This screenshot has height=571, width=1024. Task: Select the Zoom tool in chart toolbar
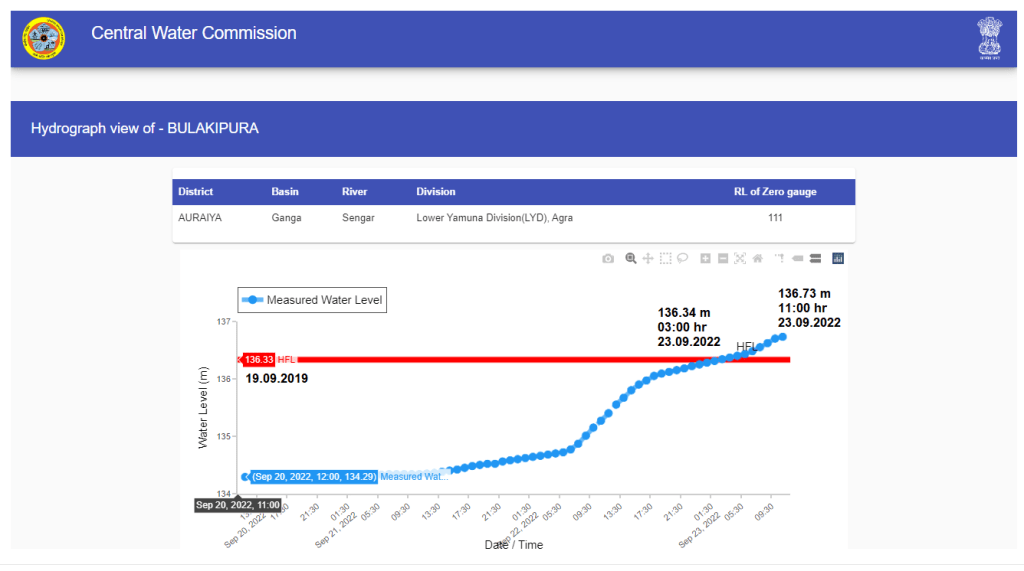click(x=631, y=258)
